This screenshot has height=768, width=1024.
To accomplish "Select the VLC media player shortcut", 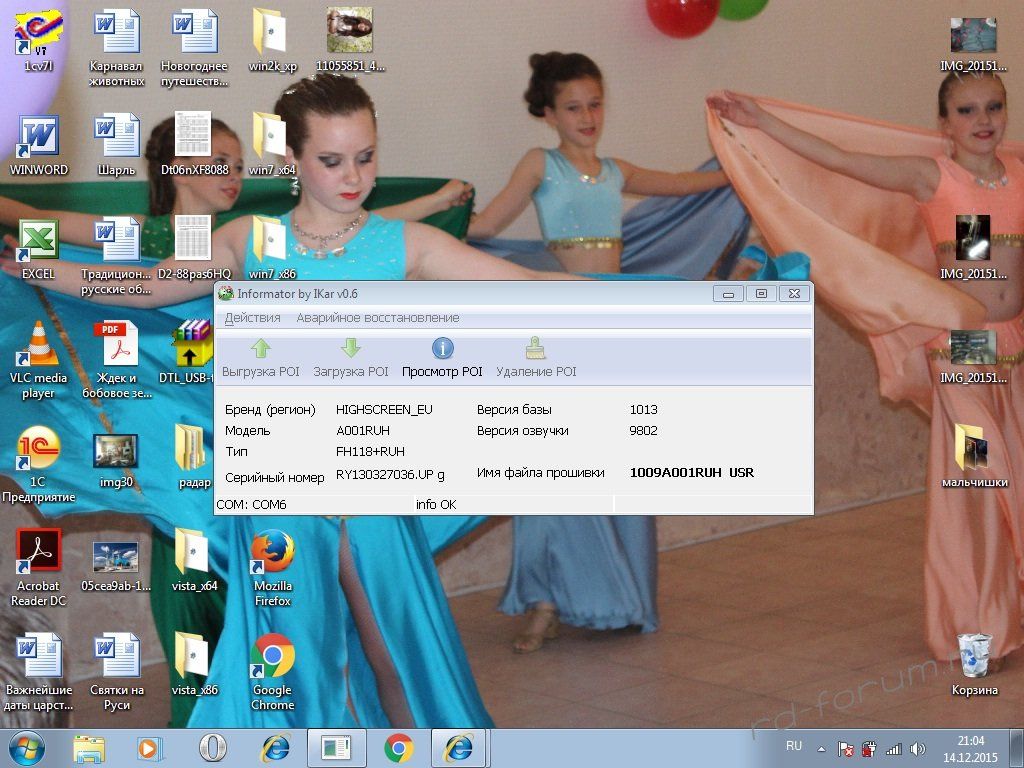I will [38, 360].
